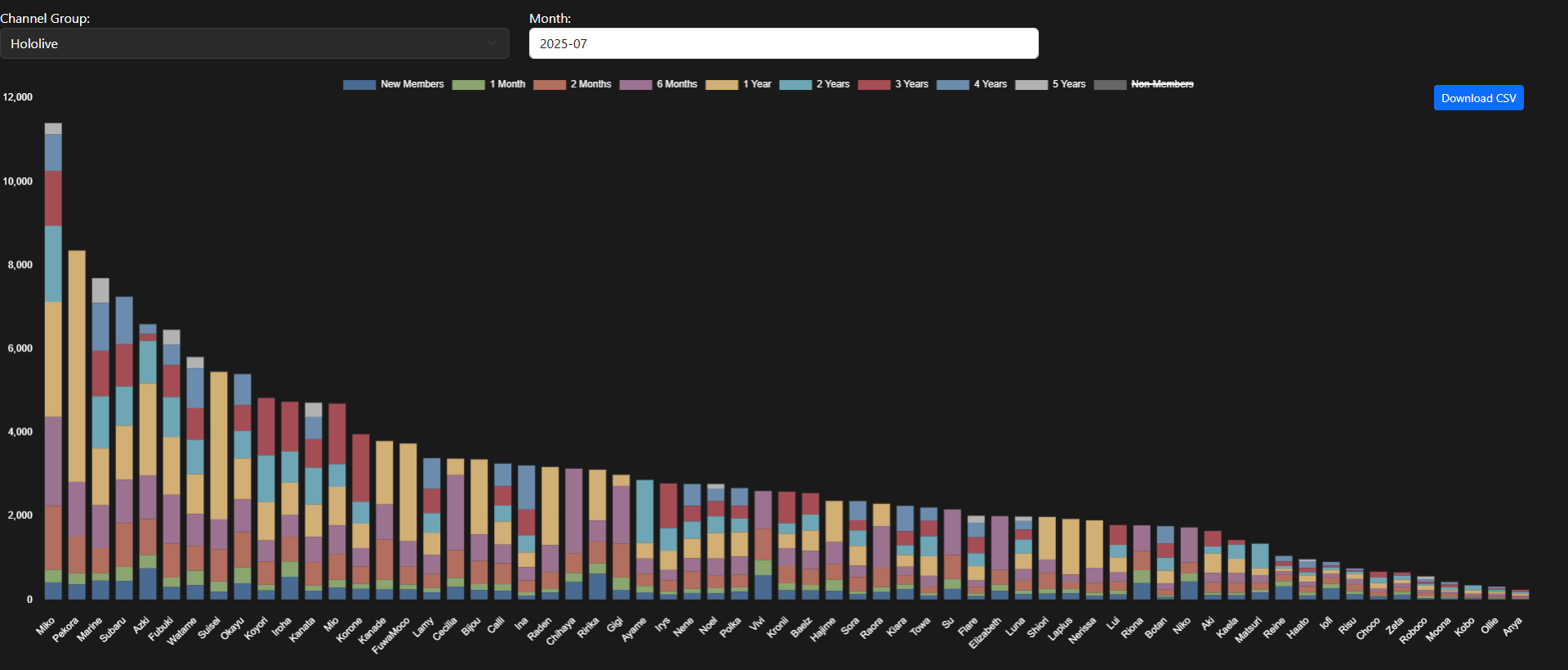Toggle the 5 Years legend label
1568x670 pixels.
[x=1069, y=84]
